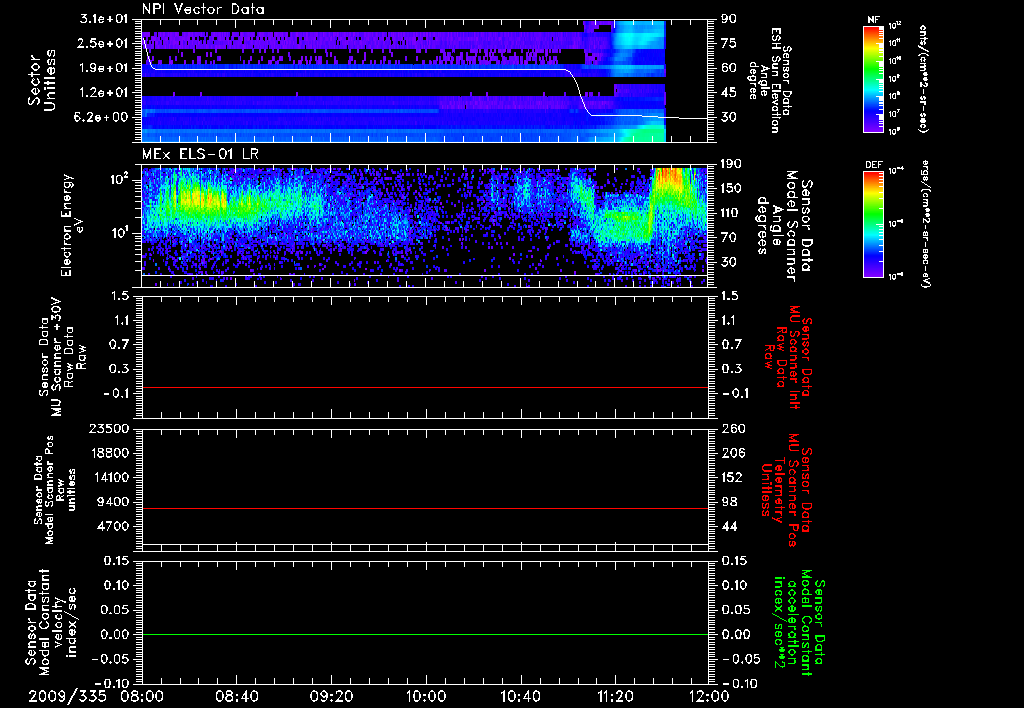Select the 'NPI Vector Data' panel title
The width and height of the screenshot is (1024, 708).
pos(203,9)
